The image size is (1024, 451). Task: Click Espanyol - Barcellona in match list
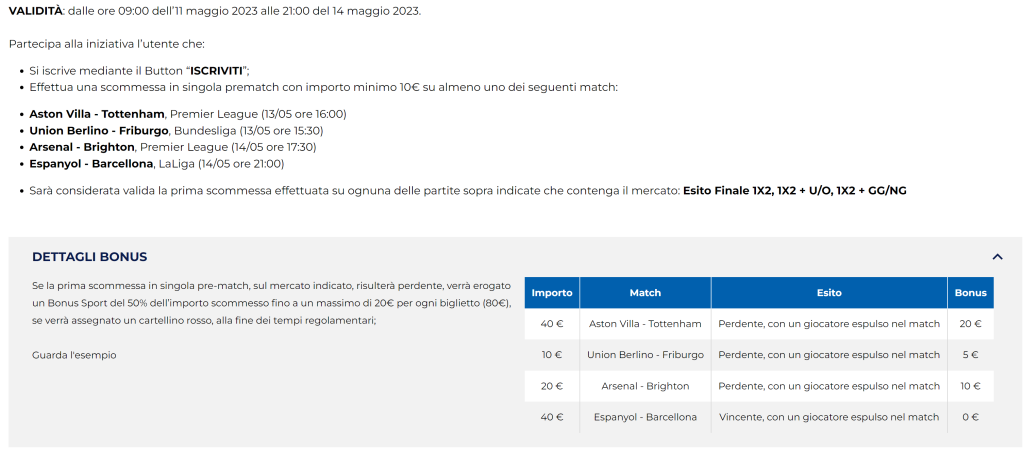click(91, 164)
